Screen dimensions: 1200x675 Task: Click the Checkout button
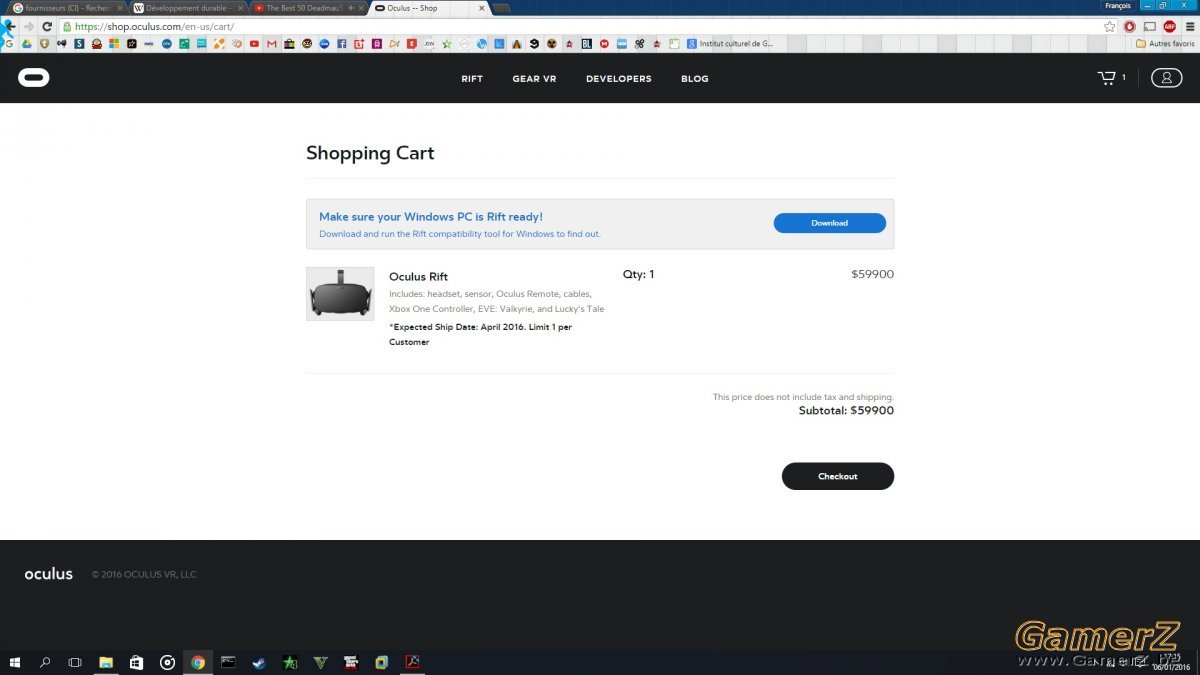pos(838,476)
